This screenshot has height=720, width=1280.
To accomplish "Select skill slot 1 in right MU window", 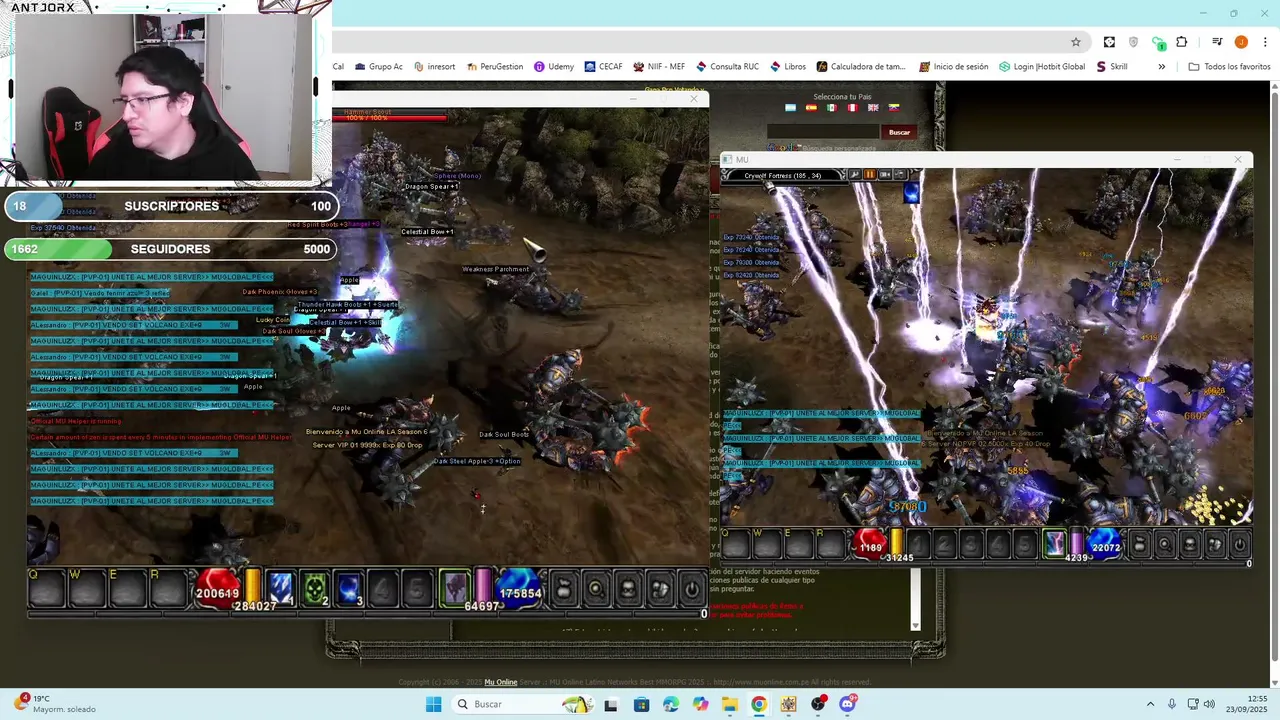I will point(918,545).
